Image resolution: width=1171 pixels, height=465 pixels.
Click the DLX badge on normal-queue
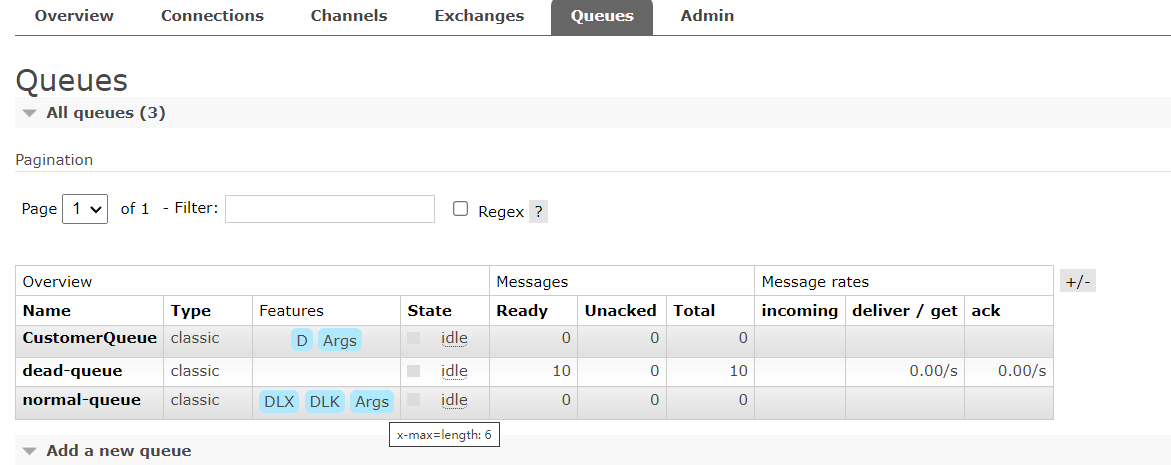[x=279, y=402]
